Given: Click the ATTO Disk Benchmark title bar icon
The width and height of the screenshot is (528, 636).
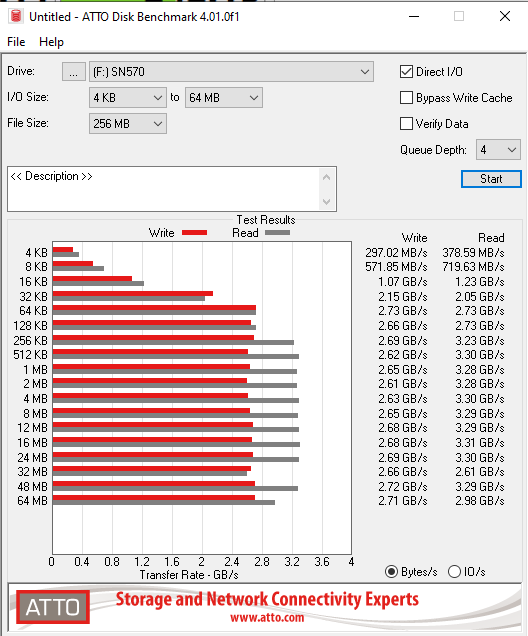Looking at the screenshot, I should point(15,16).
